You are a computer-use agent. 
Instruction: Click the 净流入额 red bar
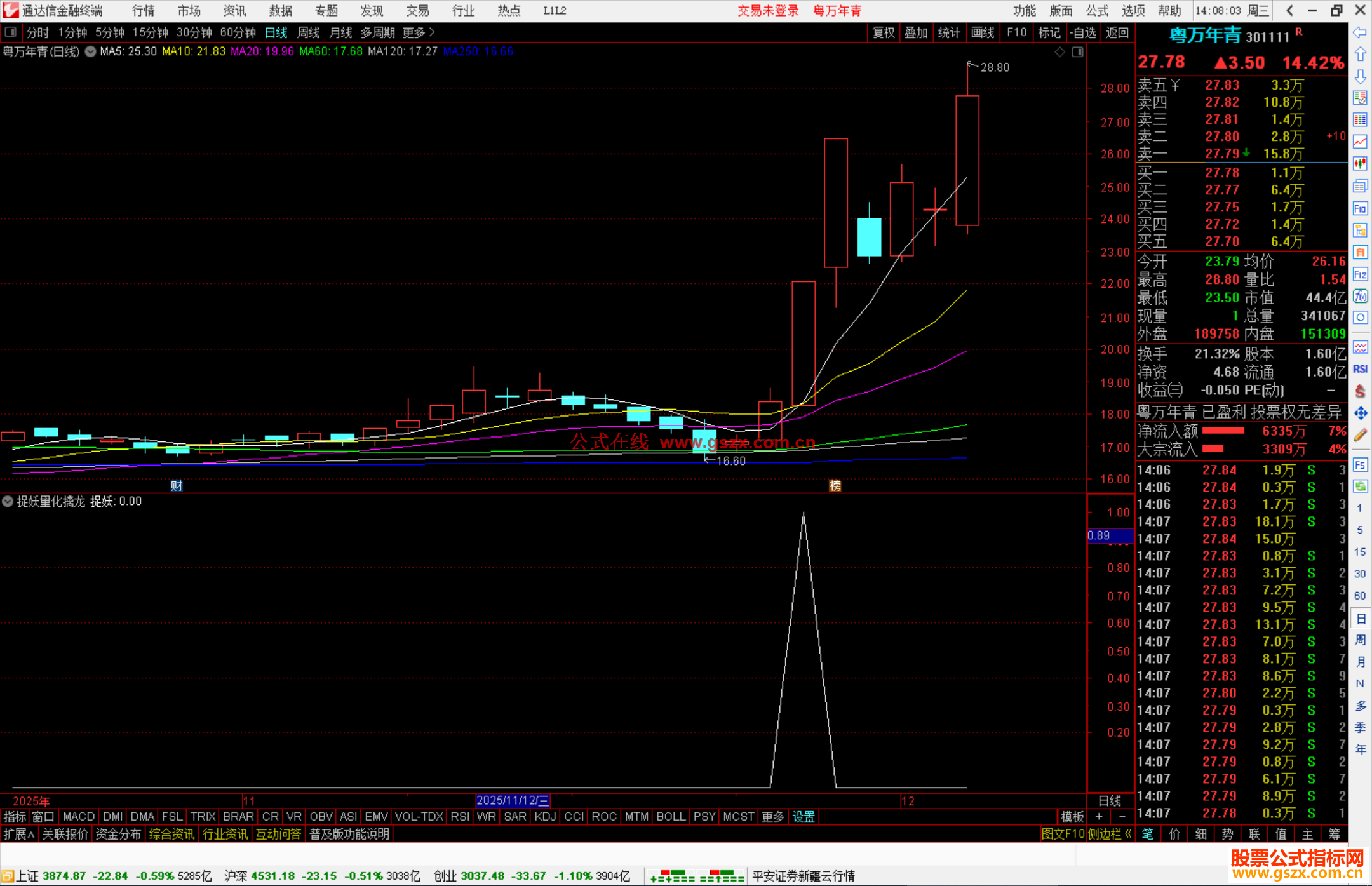(1223, 431)
